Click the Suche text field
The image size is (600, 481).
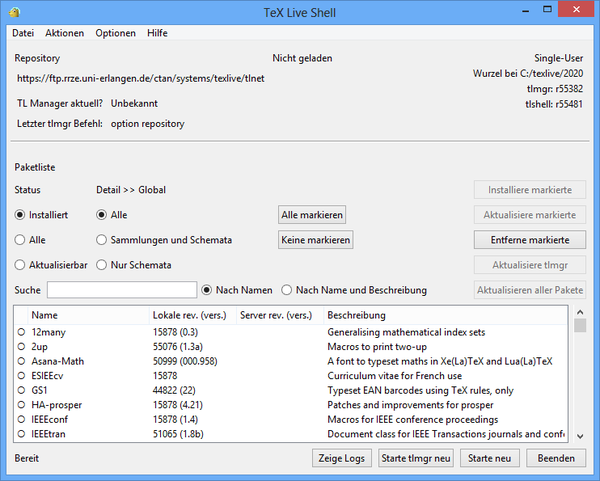(122, 290)
